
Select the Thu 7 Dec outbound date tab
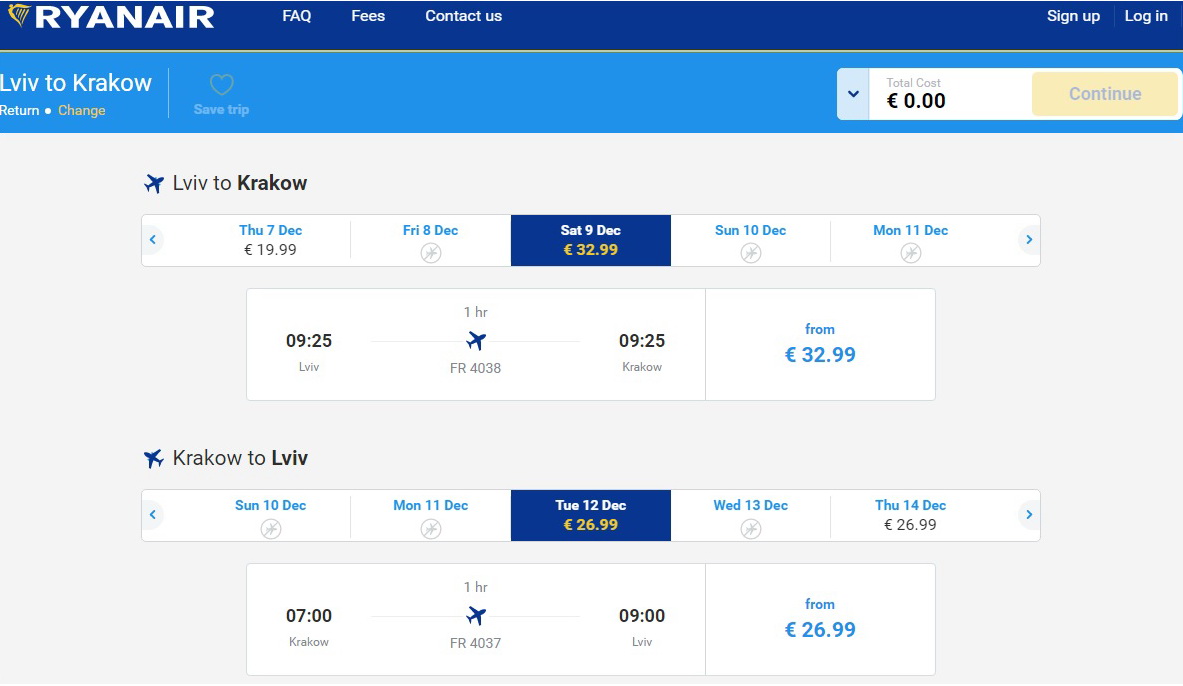pyautogui.click(x=270, y=240)
